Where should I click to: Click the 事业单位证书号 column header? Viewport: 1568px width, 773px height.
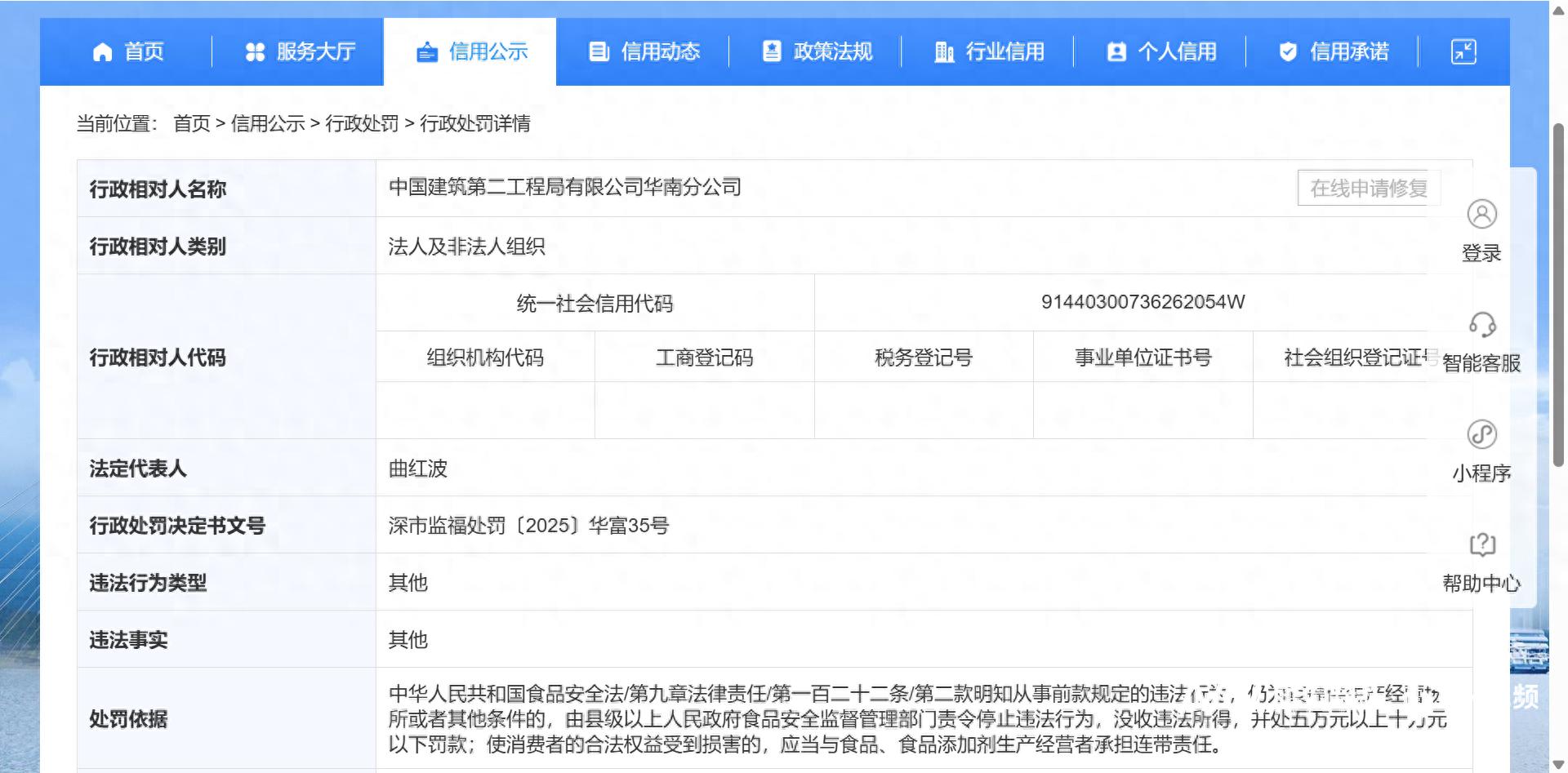(x=1143, y=358)
